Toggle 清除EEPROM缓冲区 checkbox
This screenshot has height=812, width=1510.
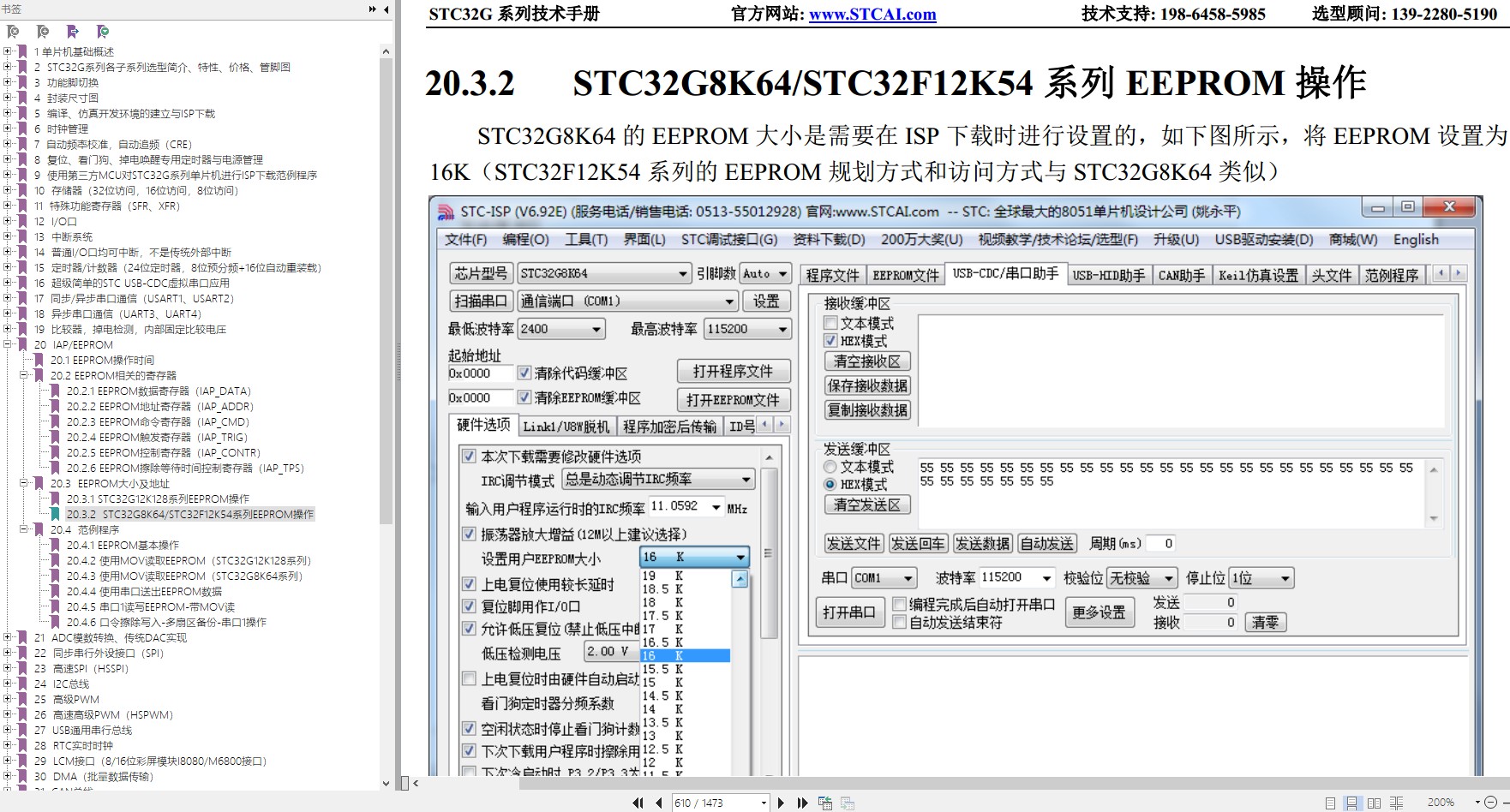524,397
